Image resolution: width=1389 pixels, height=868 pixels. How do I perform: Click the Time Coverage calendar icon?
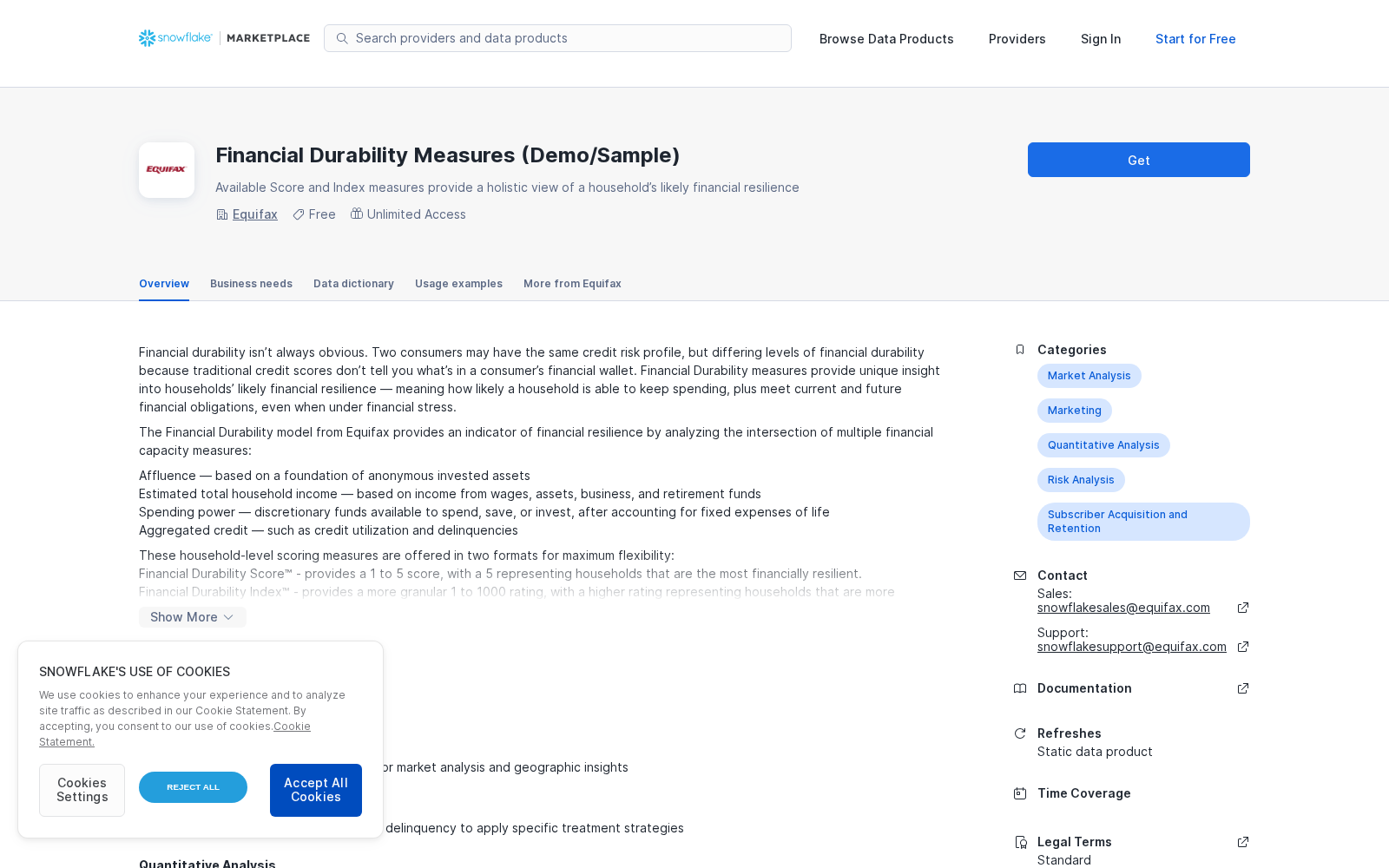[1020, 793]
